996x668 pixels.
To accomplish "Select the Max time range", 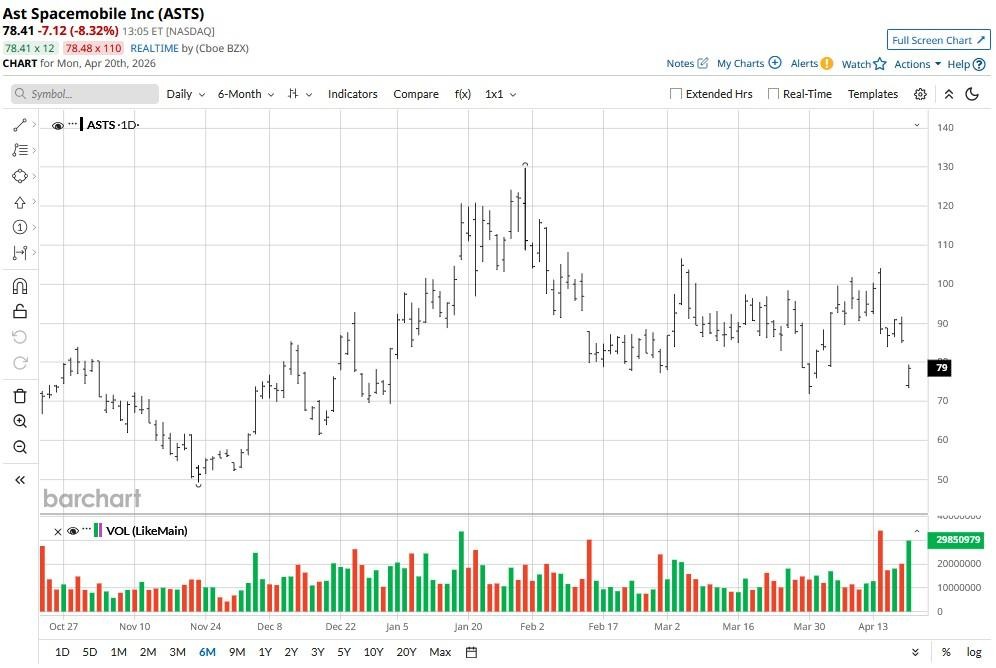I will 440,652.
